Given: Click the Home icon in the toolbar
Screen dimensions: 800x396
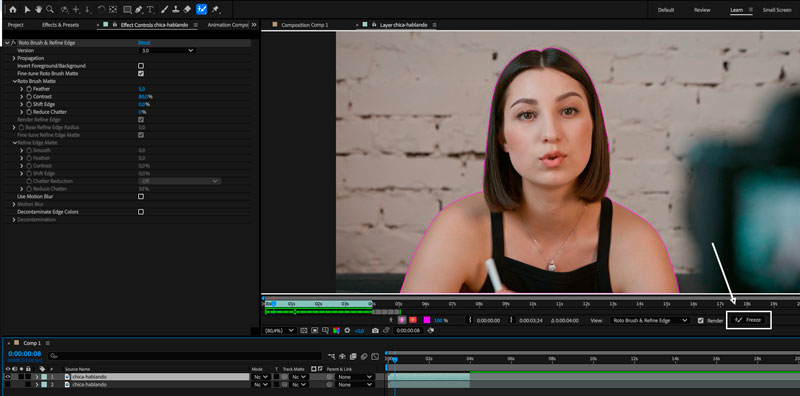Looking at the screenshot, I should pyautogui.click(x=13, y=9).
